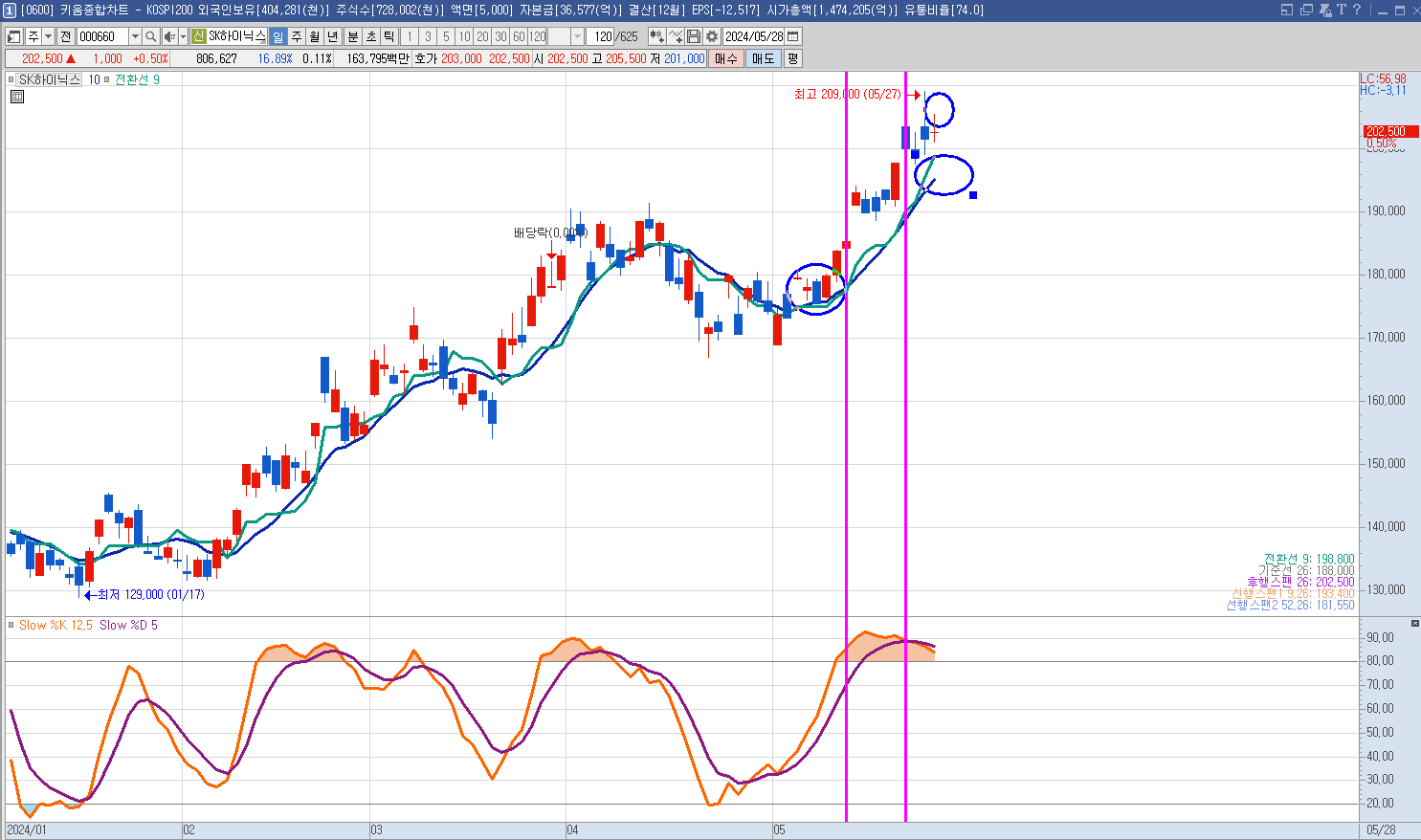Click the 매도 sell button

(x=763, y=58)
